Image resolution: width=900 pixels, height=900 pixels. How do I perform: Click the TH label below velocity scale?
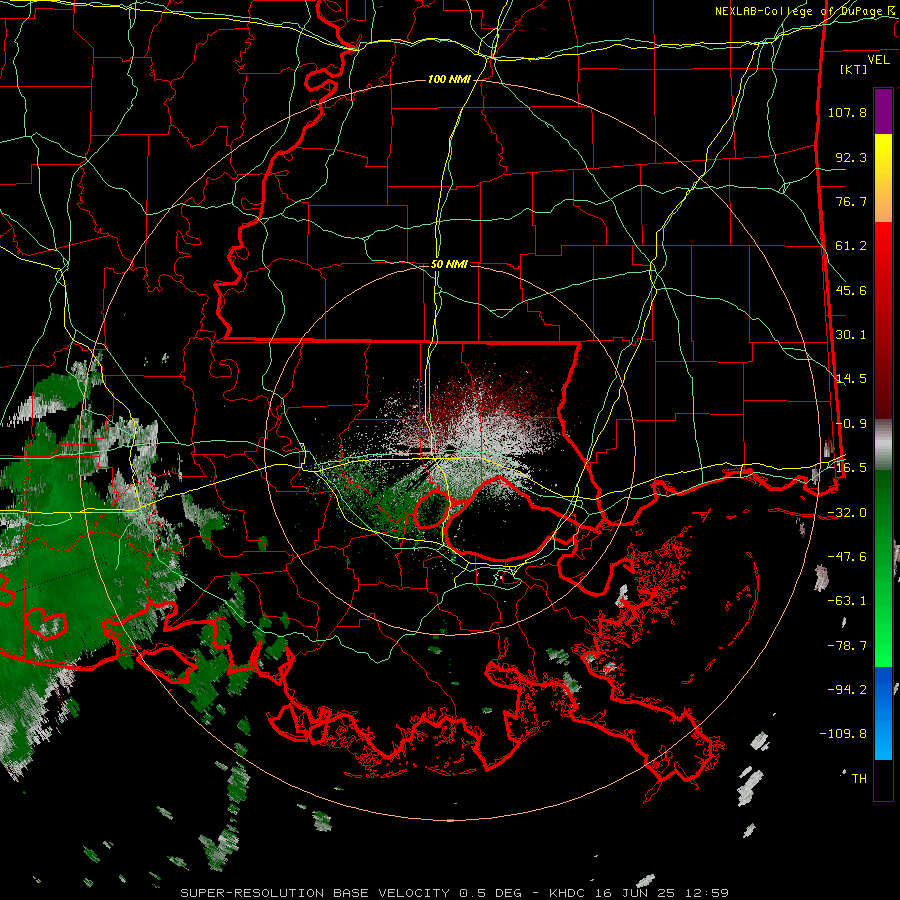coord(859,779)
